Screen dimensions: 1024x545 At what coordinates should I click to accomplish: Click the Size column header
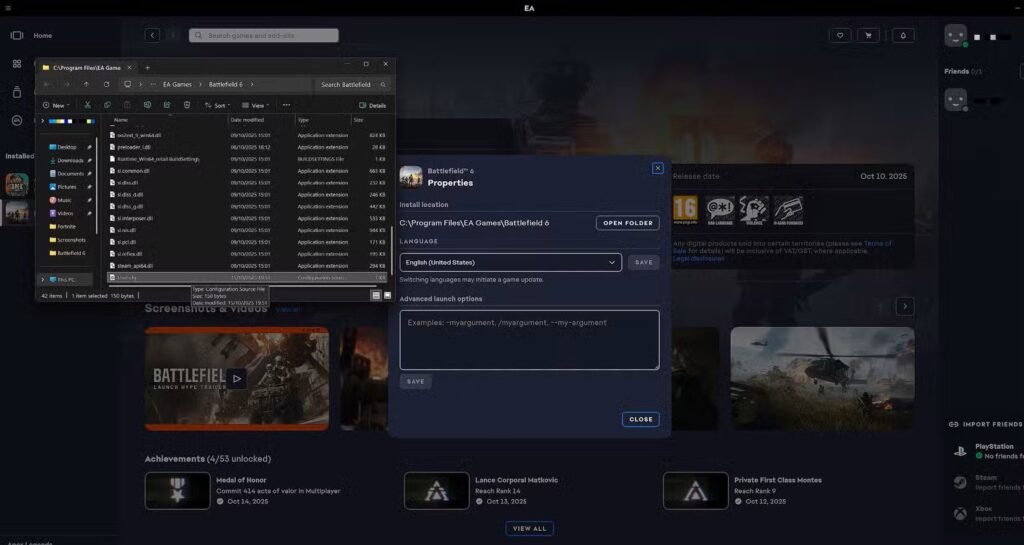(x=359, y=120)
